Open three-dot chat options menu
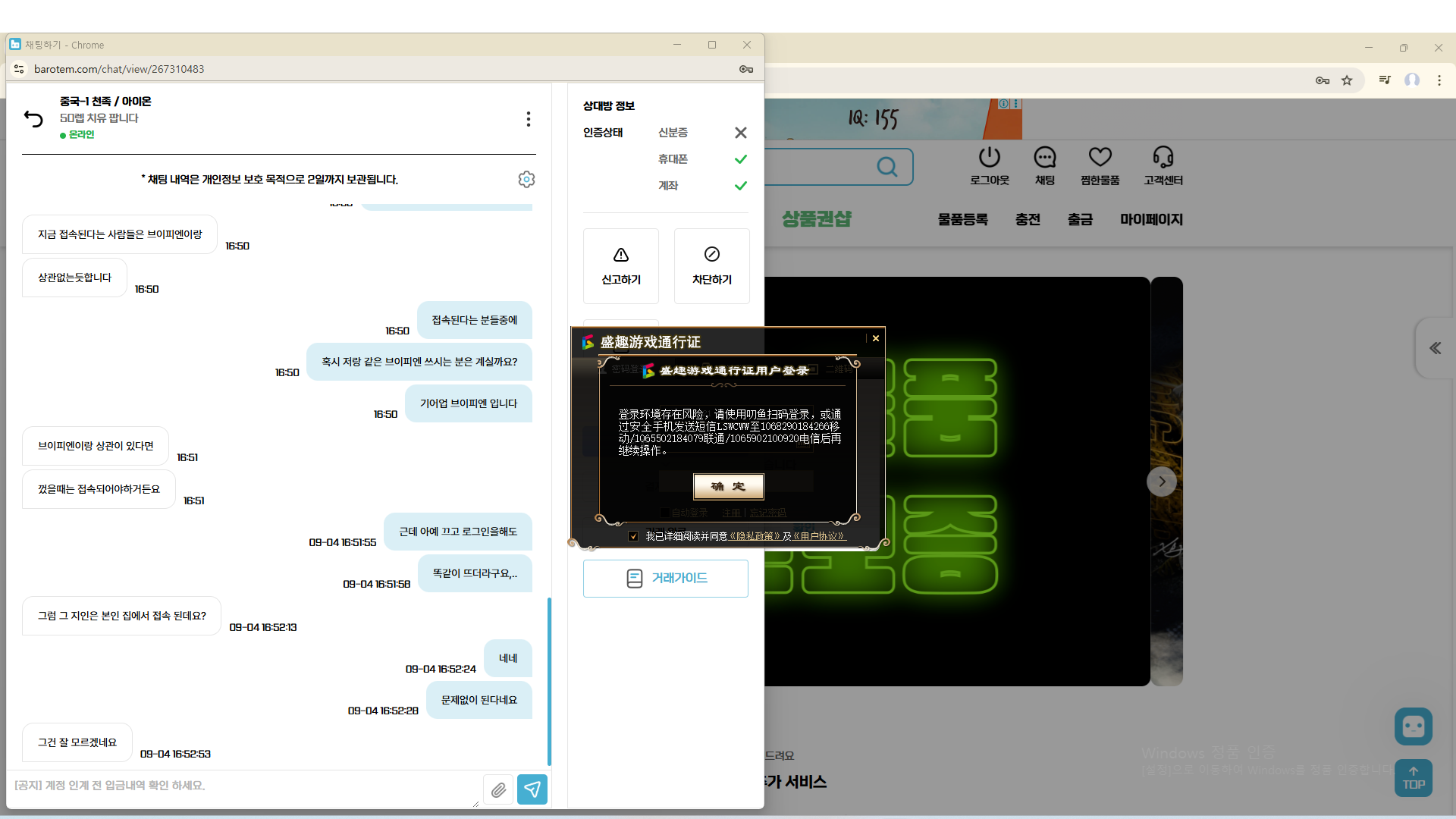 tap(529, 119)
